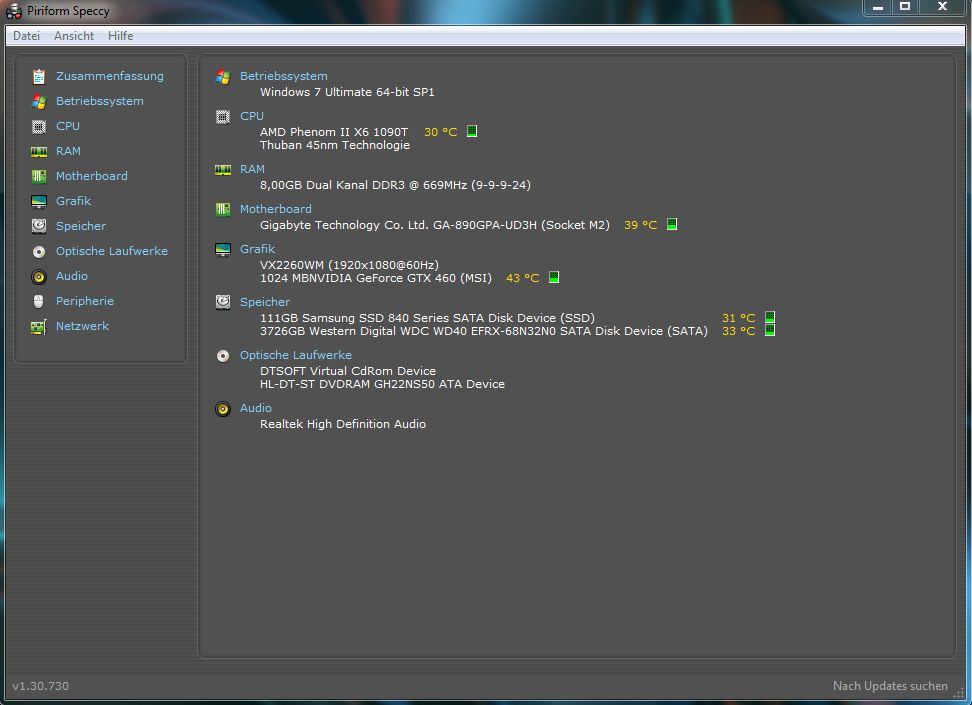972x705 pixels.
Task: Click the memory icon beside RAM heading in summary
Action: pos(223,169)
